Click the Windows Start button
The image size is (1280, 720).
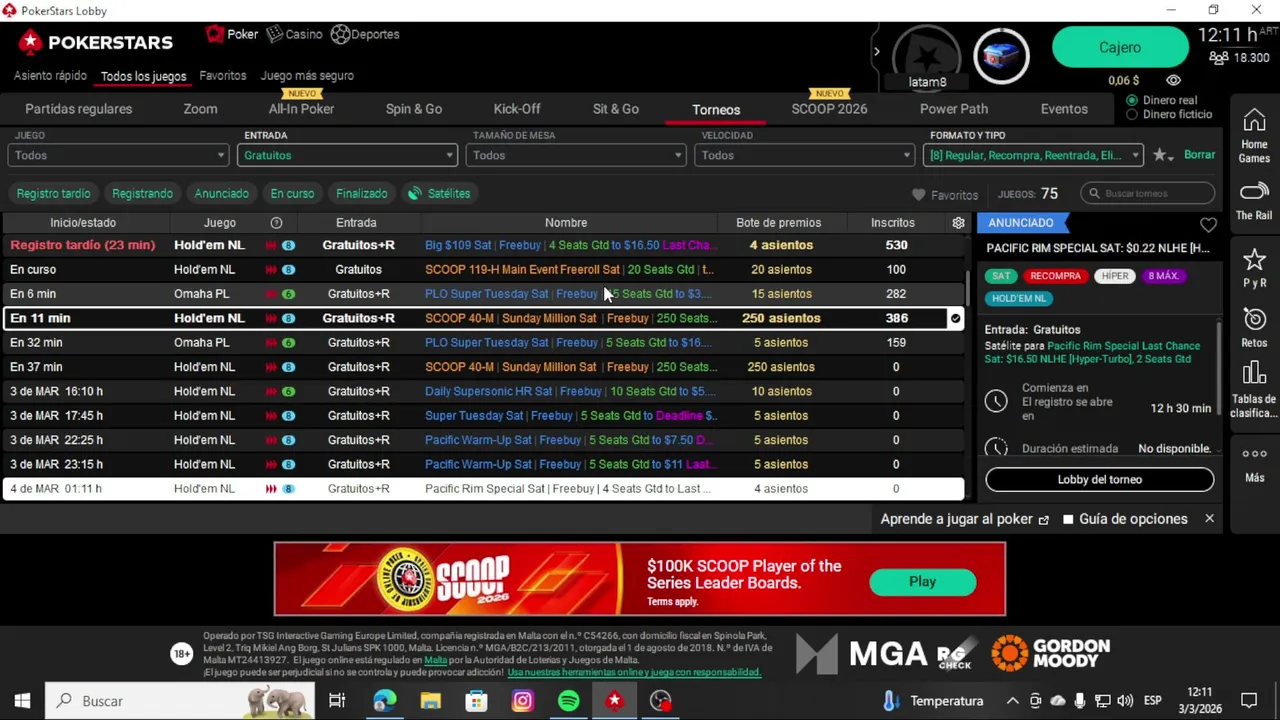click(22, 701)
